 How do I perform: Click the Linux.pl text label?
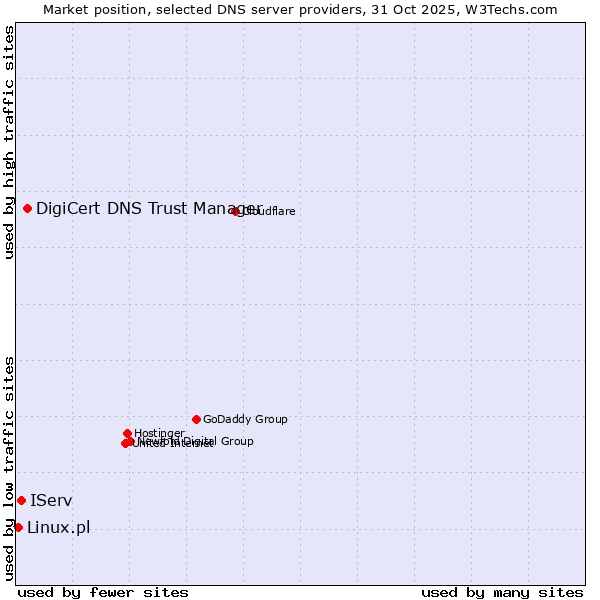tap(58, 528)
